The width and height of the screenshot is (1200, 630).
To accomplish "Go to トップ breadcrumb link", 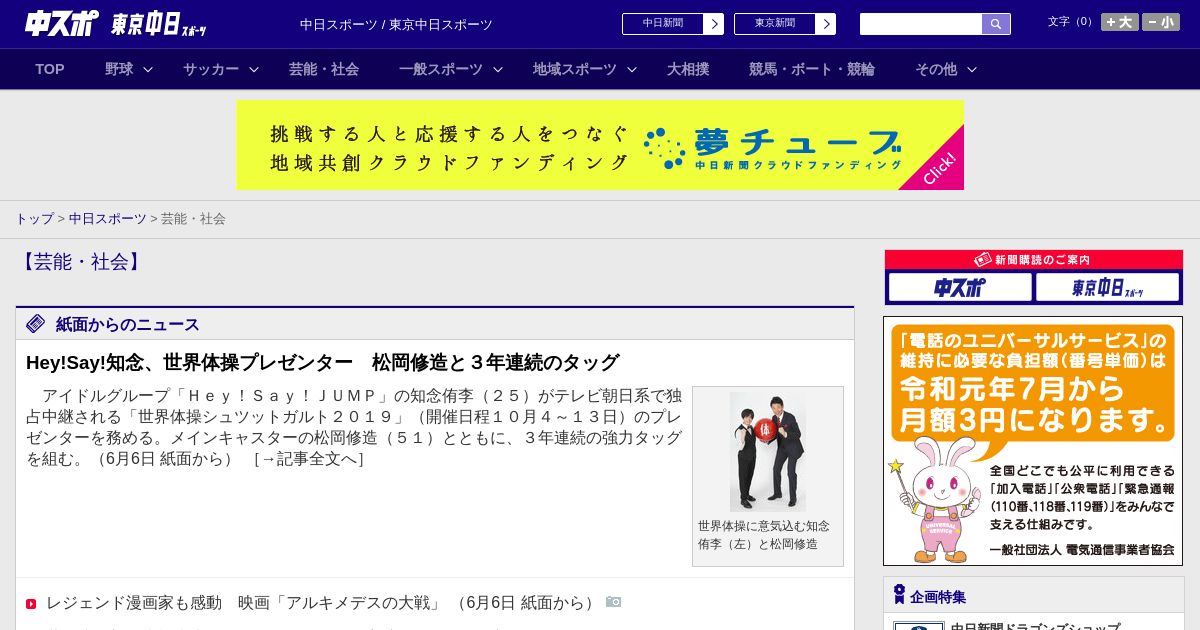I will pos(35,219).
